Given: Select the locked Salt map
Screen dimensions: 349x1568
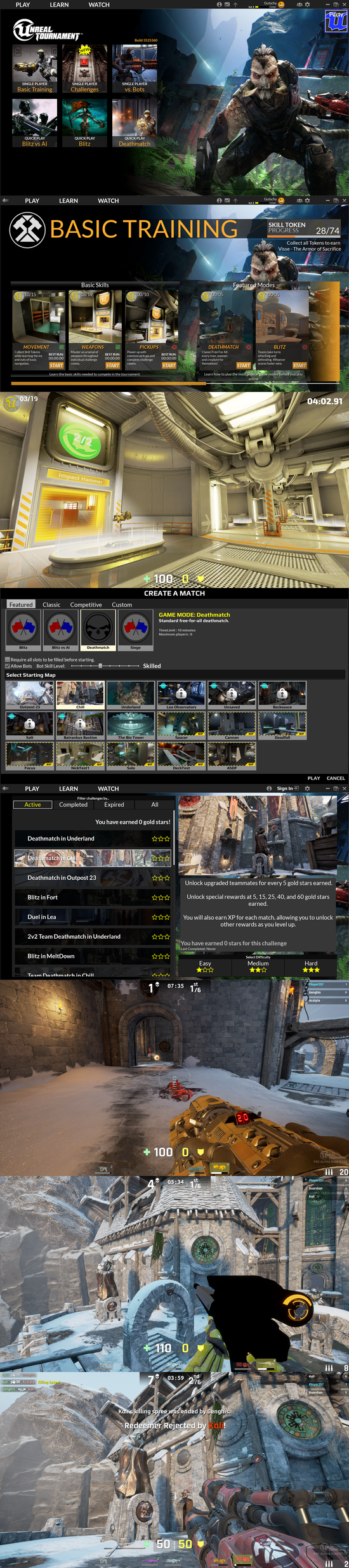Looking at the screenshot, I should 29,726.
